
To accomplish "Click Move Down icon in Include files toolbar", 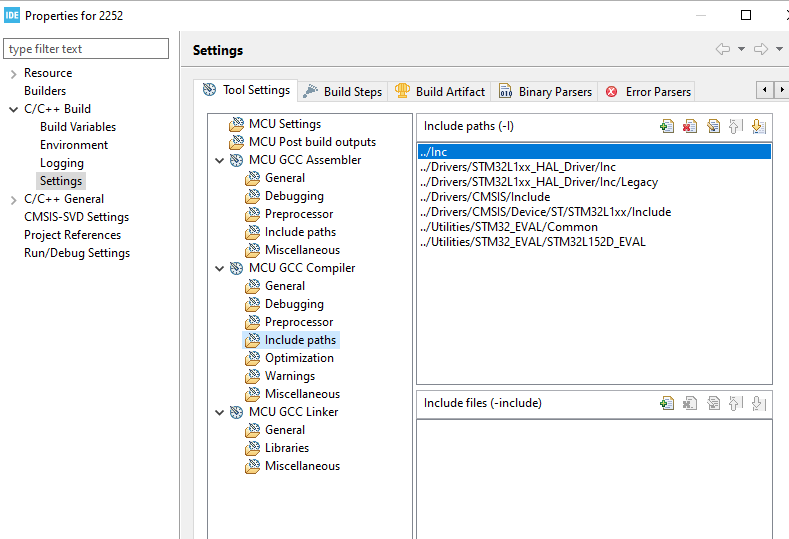I will (758, 403).
